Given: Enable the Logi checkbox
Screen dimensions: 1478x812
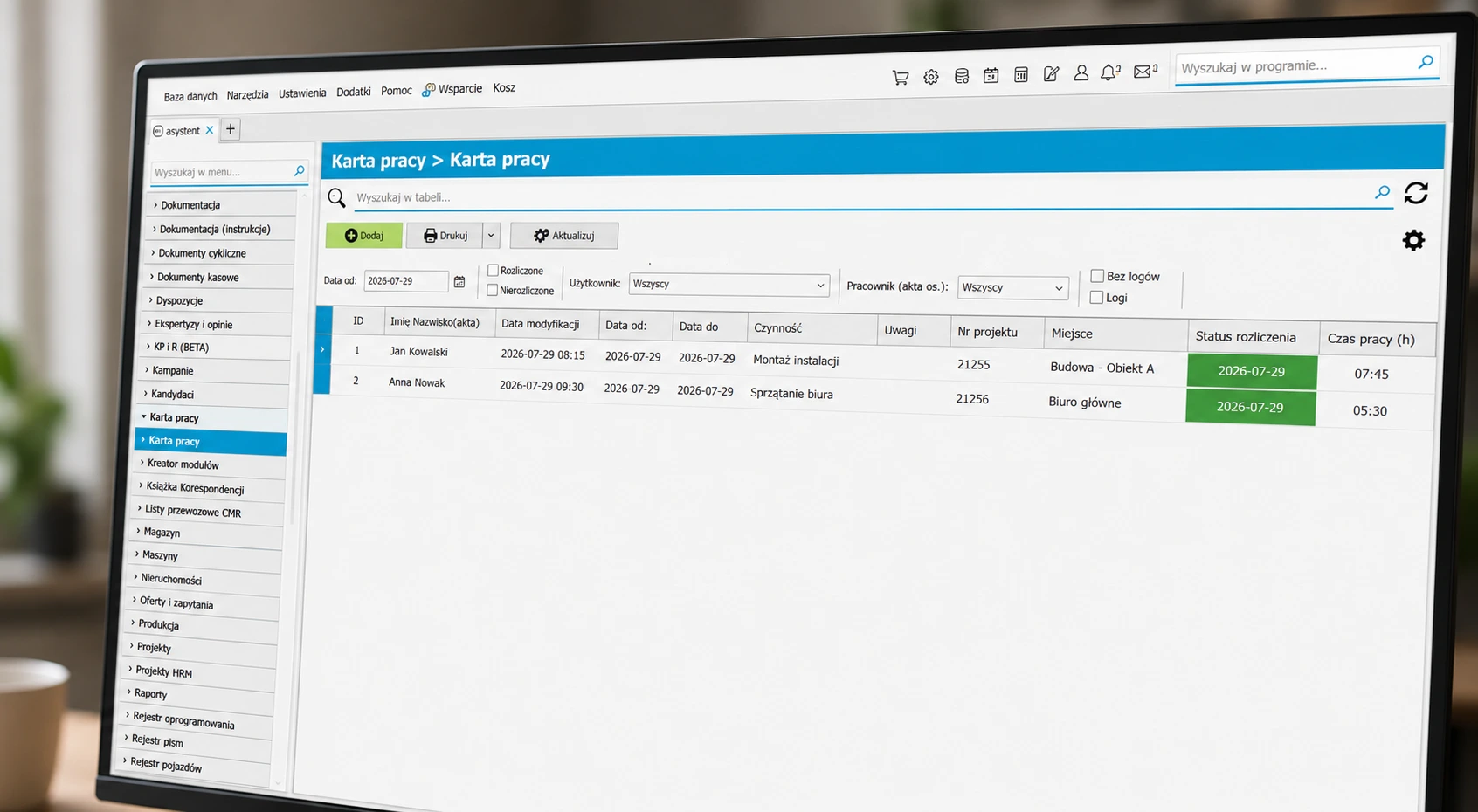Looking at the screenshot, I should 1096,298.
